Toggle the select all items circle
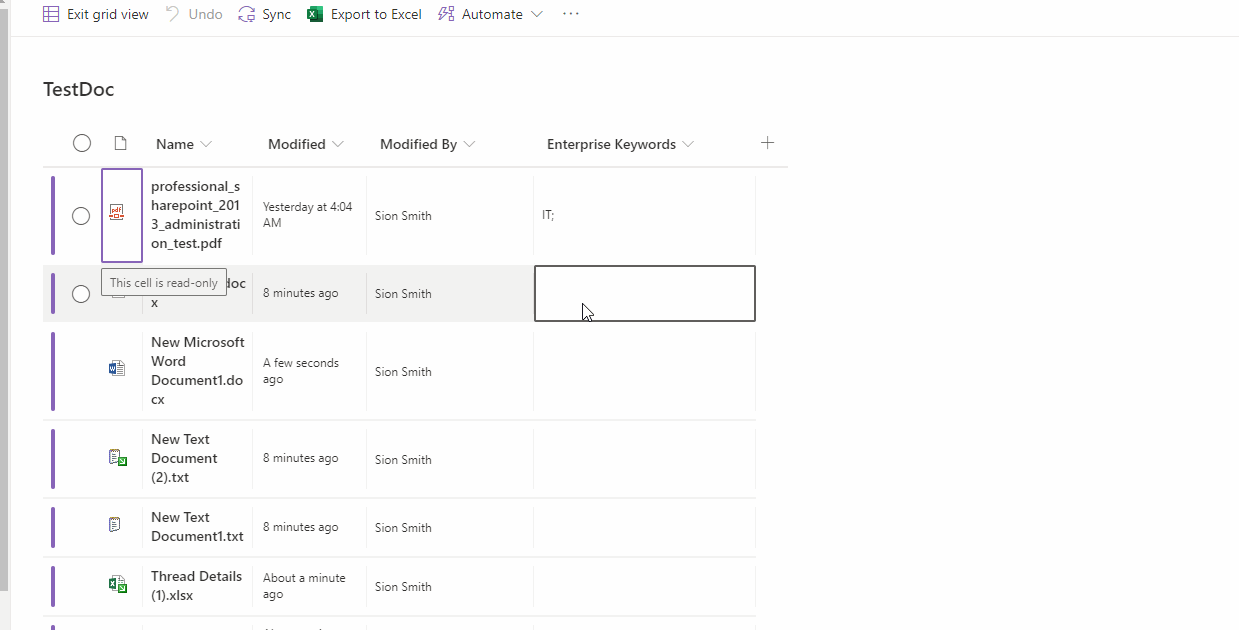Viewport: 1239px width, 630px height. 82,143
